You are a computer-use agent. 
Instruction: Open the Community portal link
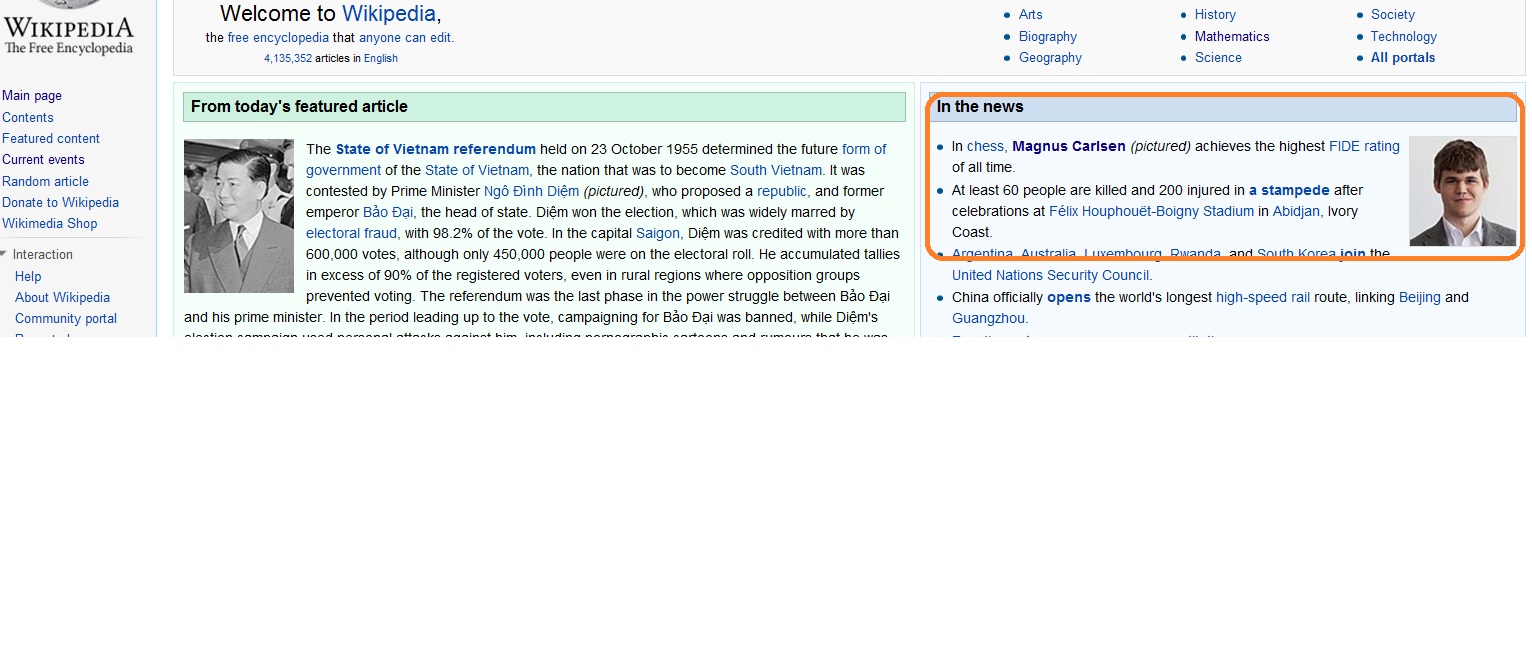coord(66,319)
